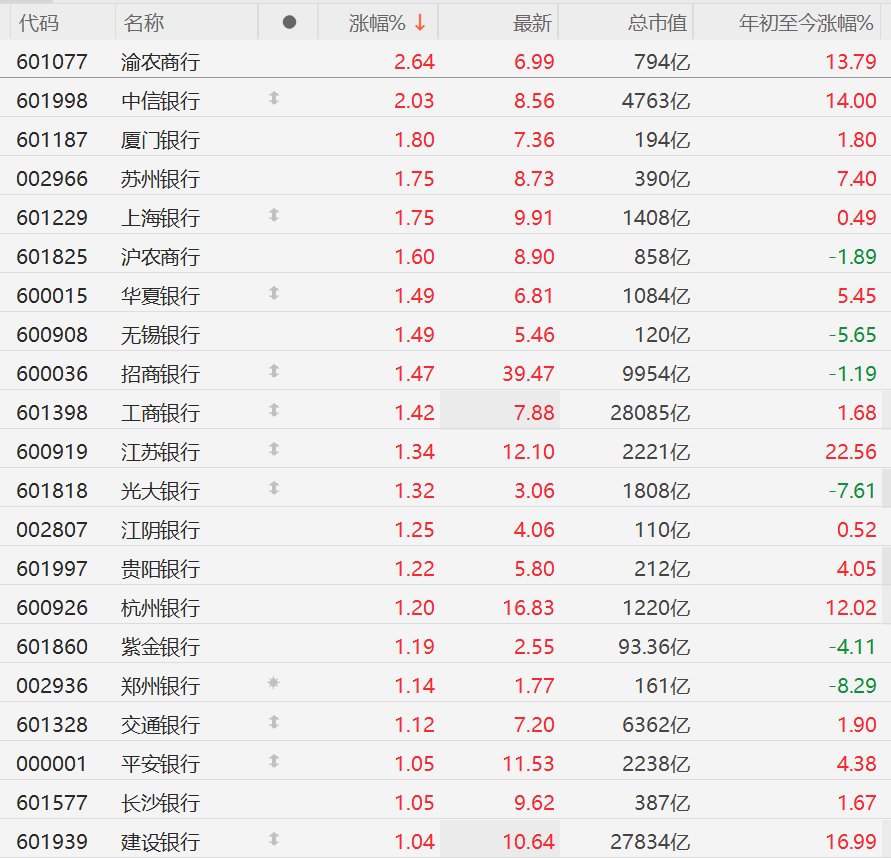The height and width of the screenshot is (858, 891).
Task: Open the 渝农商行 stock row
Action: point(446,61)
